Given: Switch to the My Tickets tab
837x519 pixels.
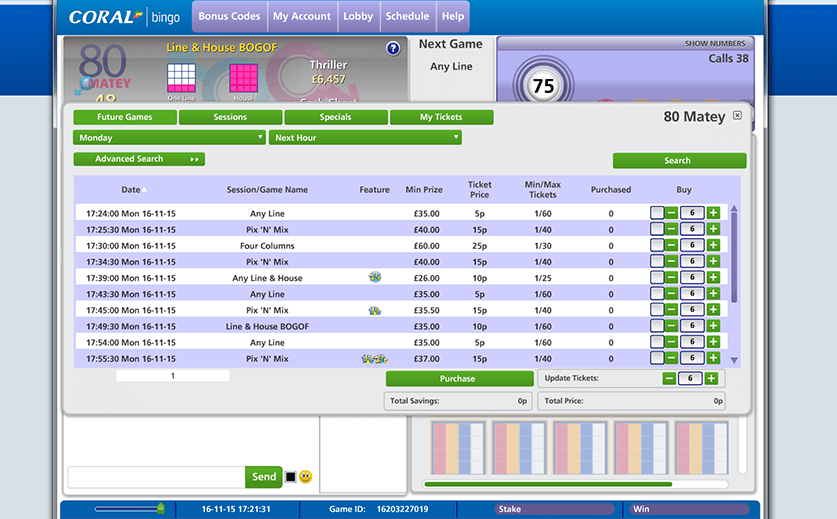Looking at the screenshot, I should pyautogui.click(x=441, y=117).
